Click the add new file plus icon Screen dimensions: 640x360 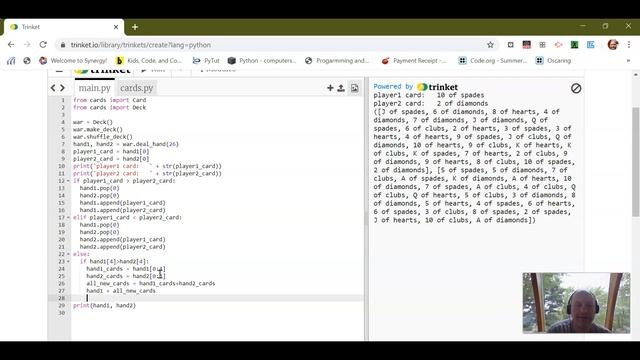pos(330,88)
